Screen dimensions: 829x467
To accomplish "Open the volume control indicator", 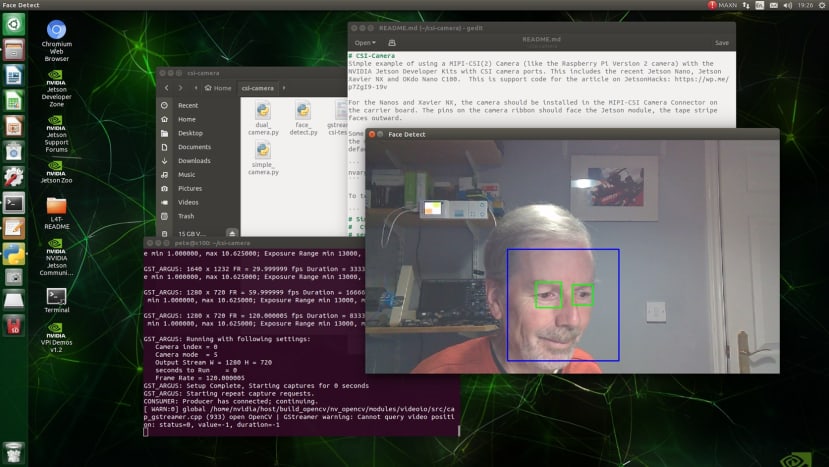I will point(787,5).
